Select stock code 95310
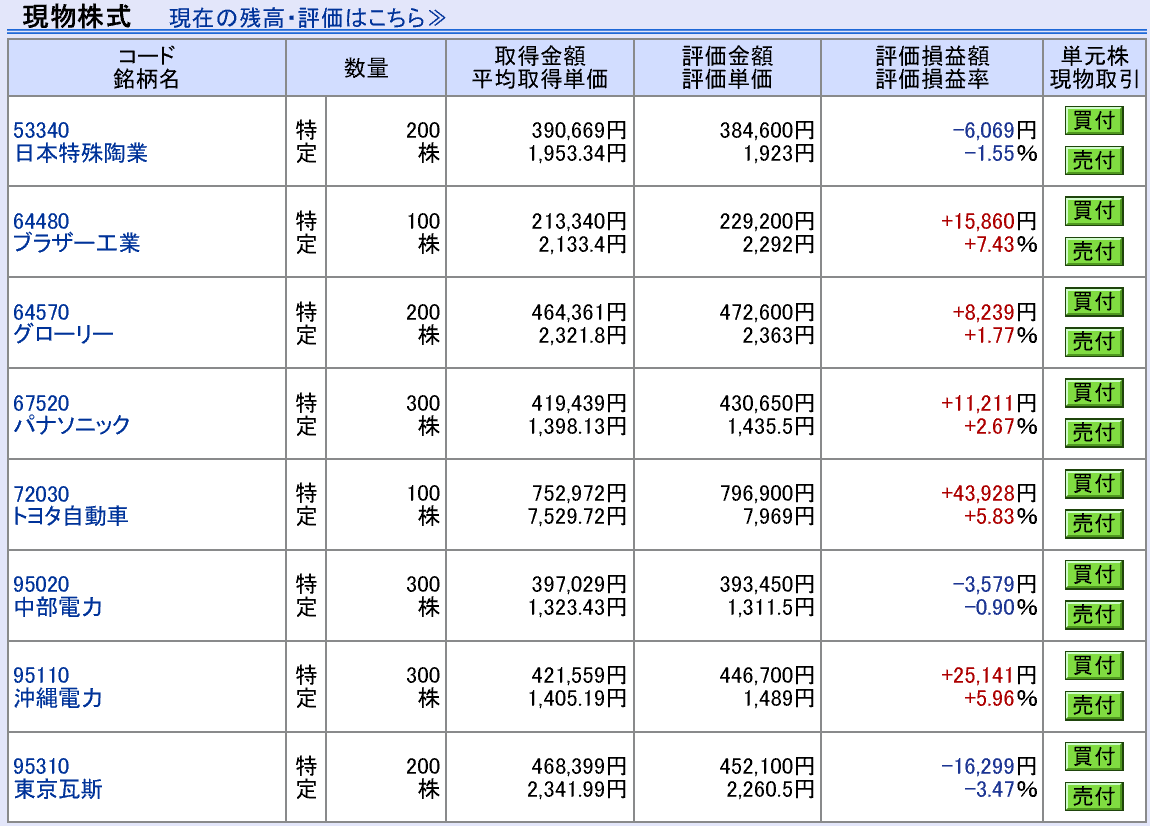1150x826 pixels. click(x=41, y=767)
